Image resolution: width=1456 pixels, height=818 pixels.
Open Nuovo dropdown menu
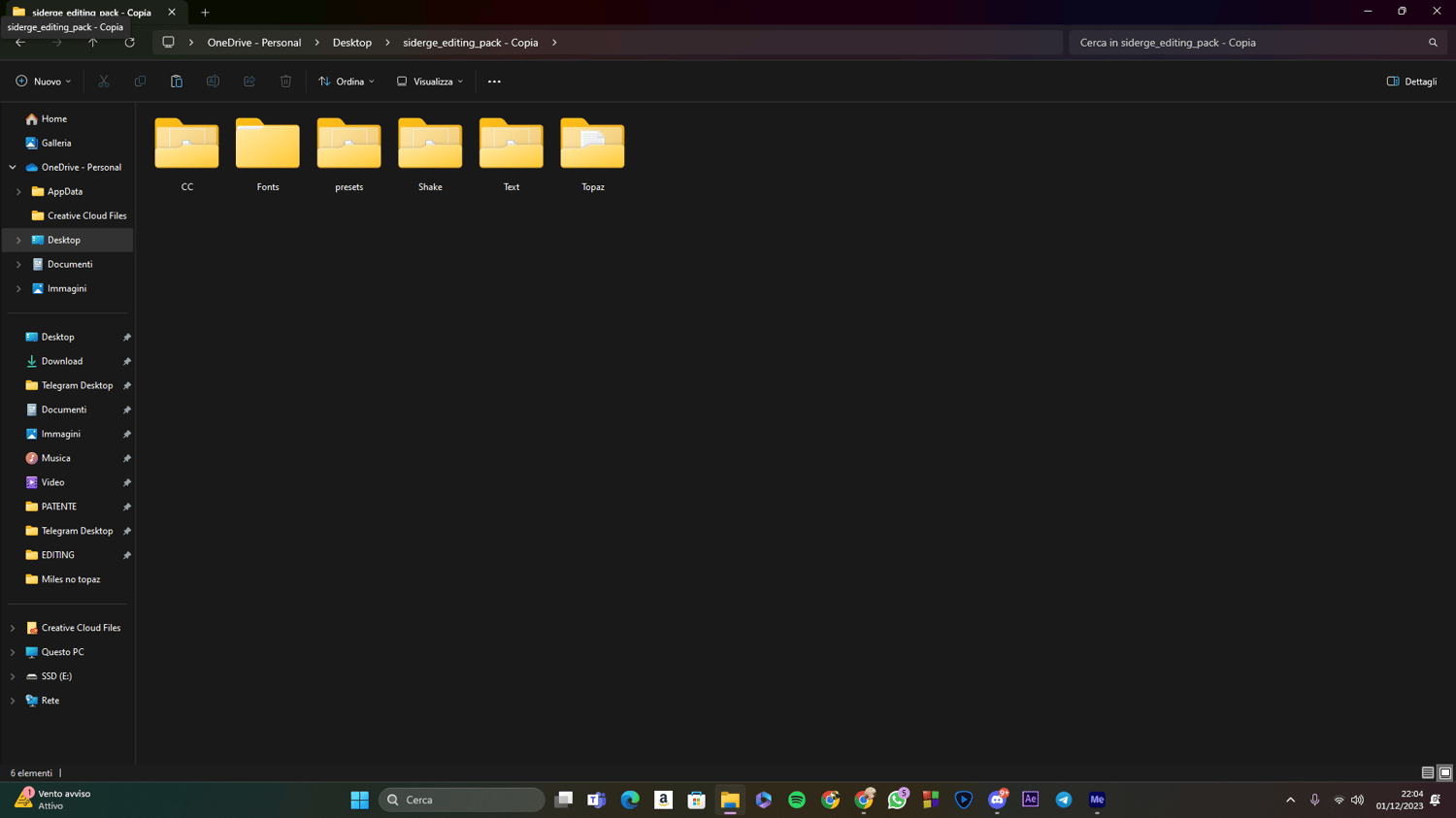pyautogui.click(x=44, y=82)
